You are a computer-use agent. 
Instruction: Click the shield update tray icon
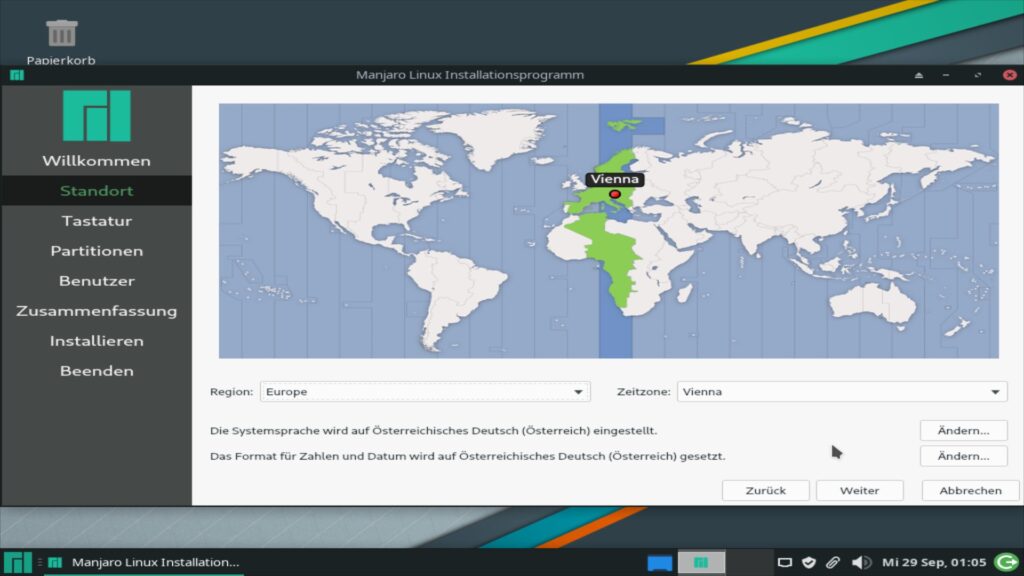pos(809,562)
